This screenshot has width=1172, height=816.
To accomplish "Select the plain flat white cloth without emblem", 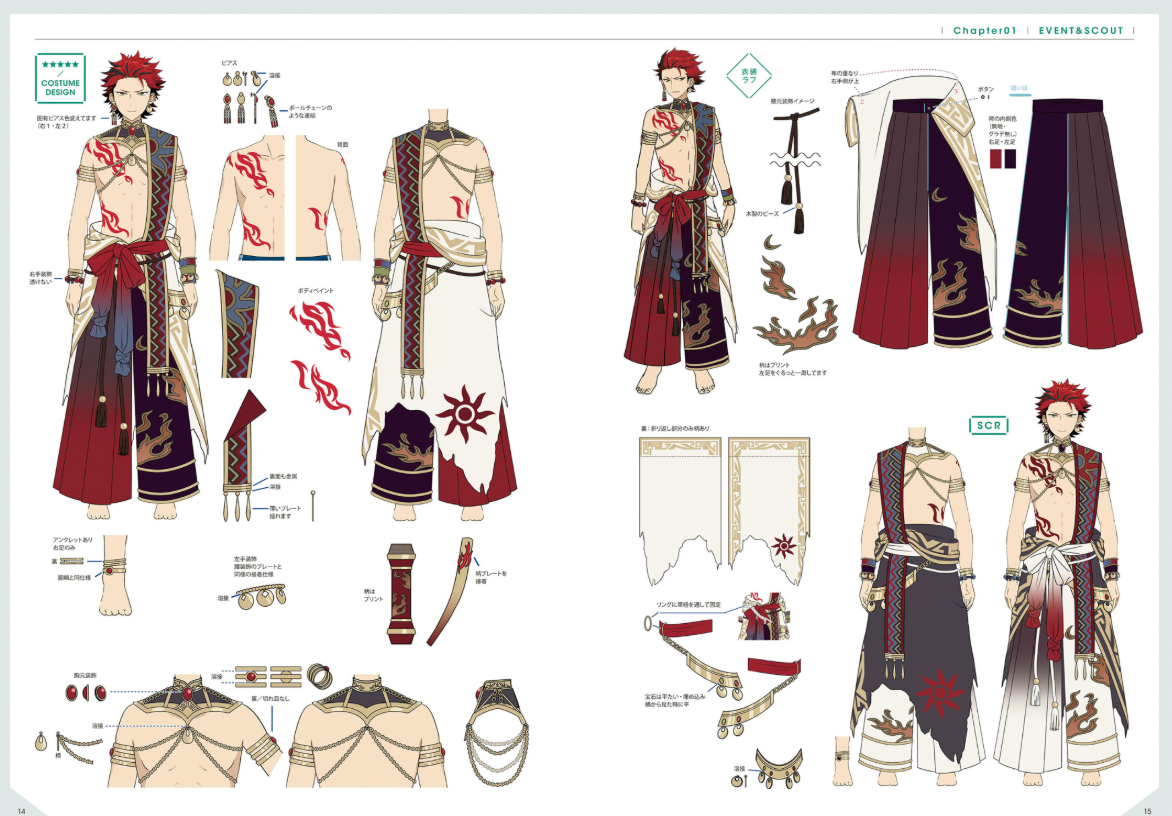I will pos(680,510).
